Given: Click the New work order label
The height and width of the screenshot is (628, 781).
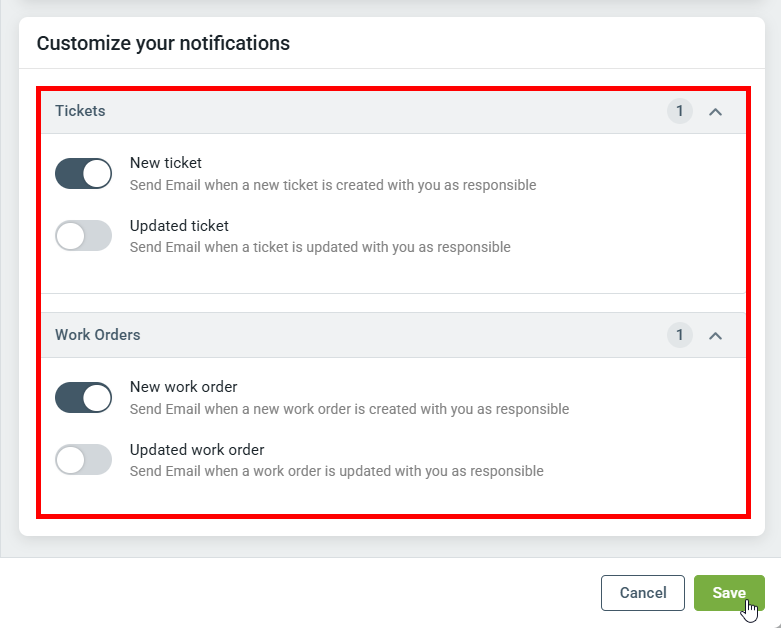Looking at the screenshot, I should coord(183,387).
